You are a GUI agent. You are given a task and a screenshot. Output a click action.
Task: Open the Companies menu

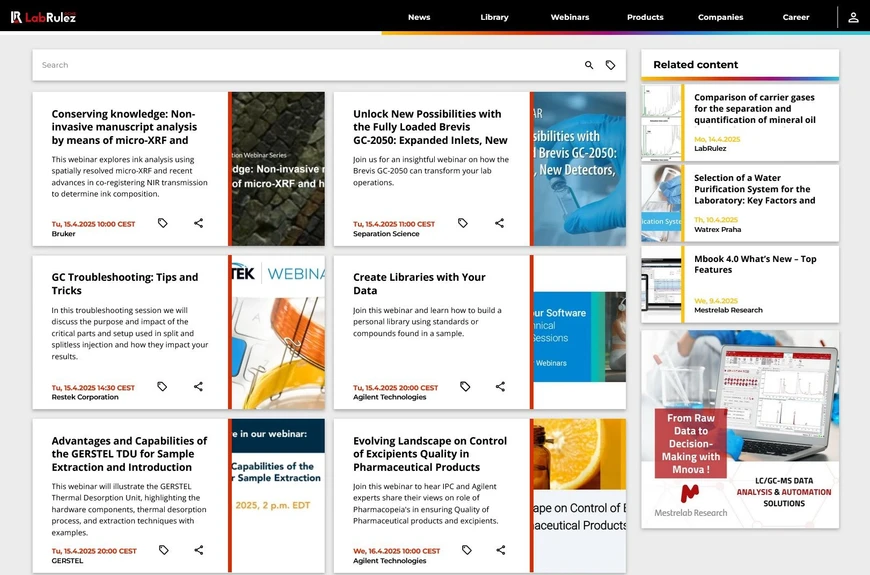[x=721, y=17]
